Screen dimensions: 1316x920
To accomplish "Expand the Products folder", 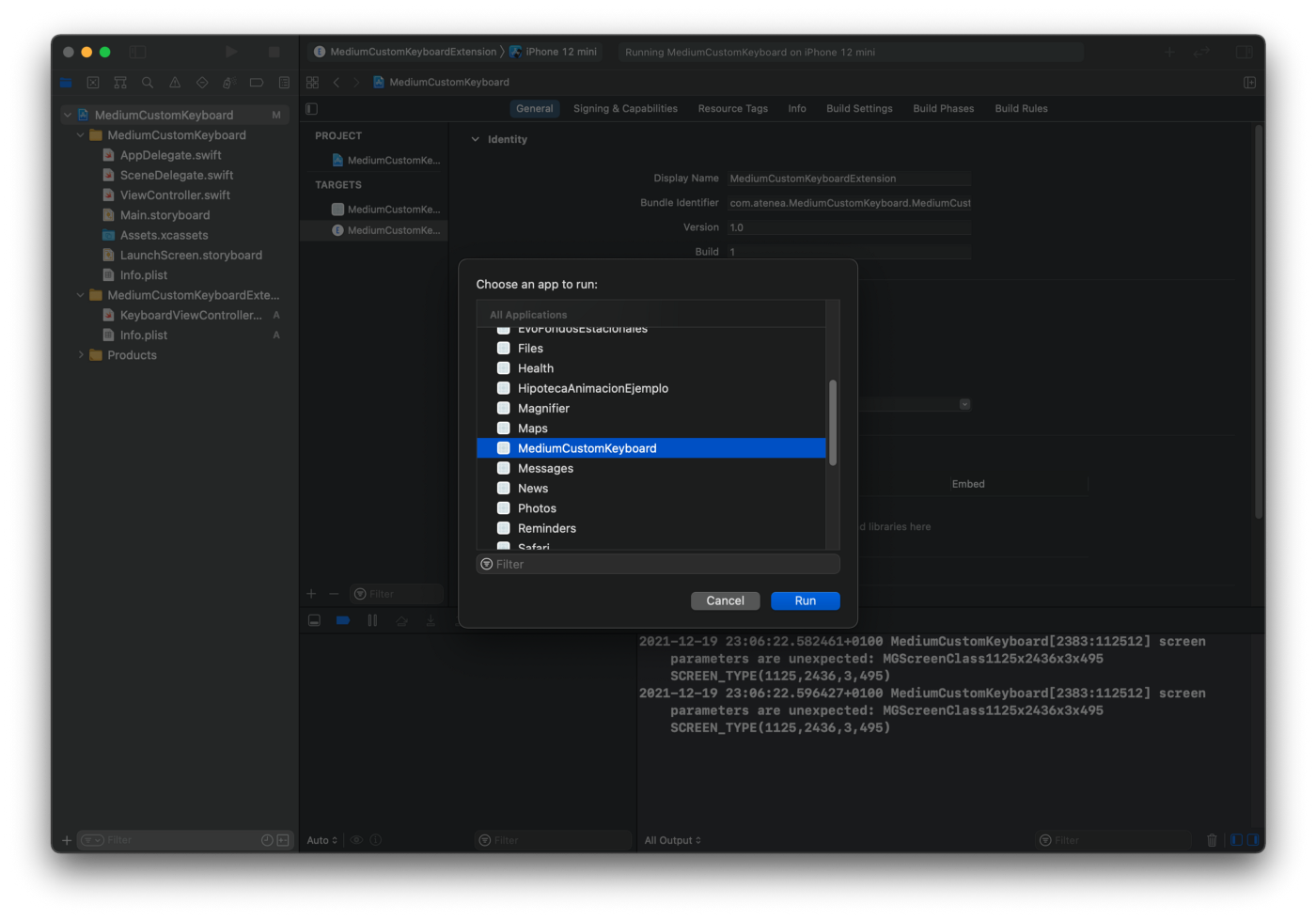I will click(x=81, y=355).
